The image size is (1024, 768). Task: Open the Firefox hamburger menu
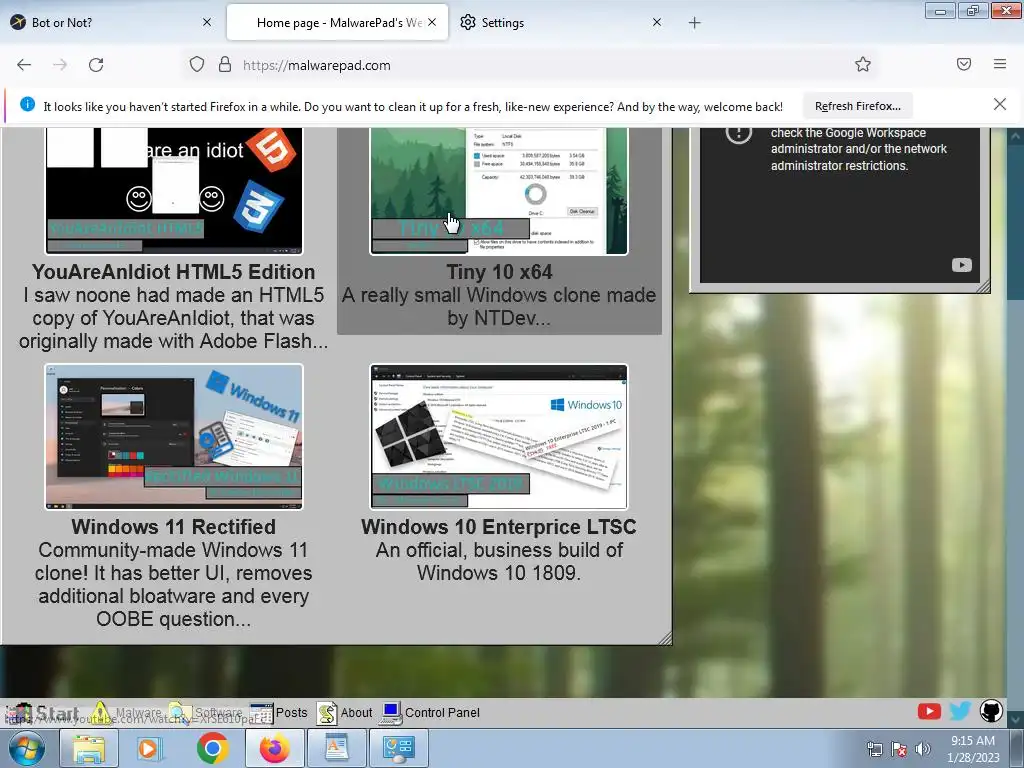point(999,64)
